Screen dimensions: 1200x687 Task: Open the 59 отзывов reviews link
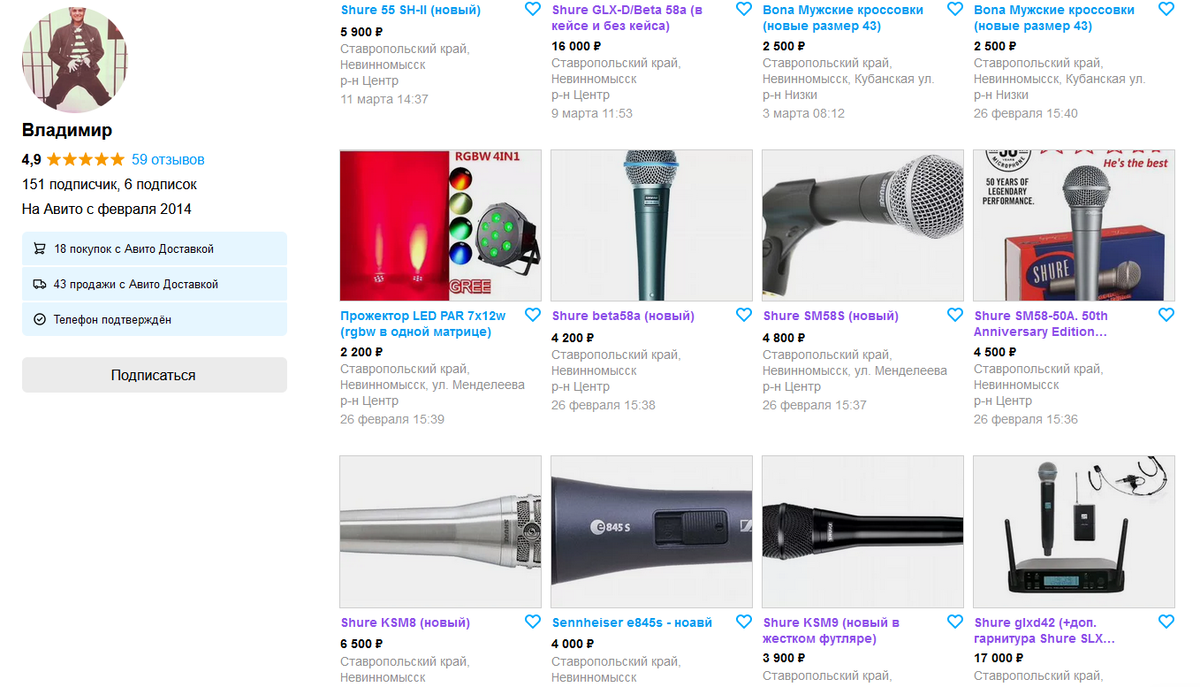click(168, 159)
